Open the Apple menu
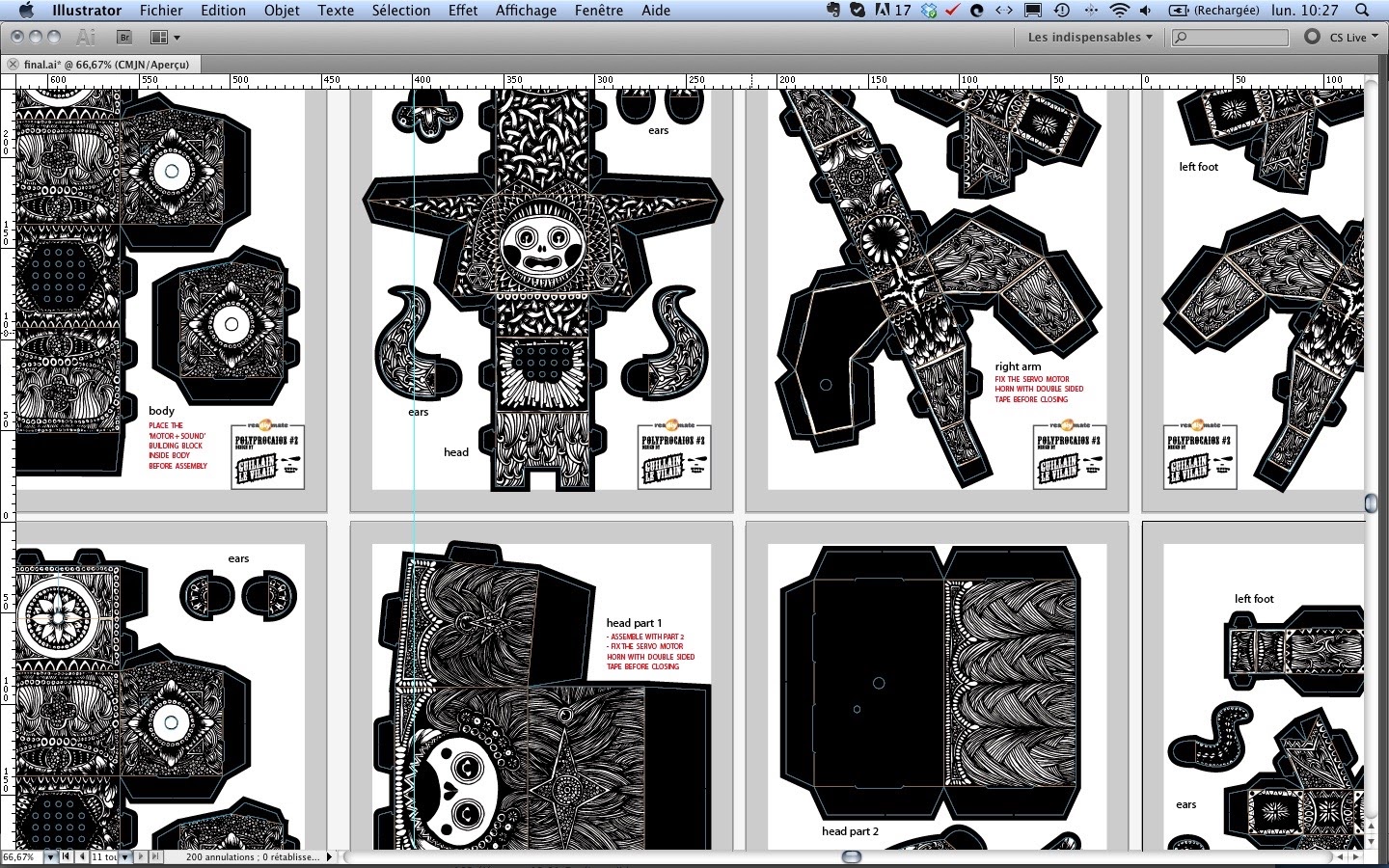This screenshot has width=1389, height=868. coord(26,11)
